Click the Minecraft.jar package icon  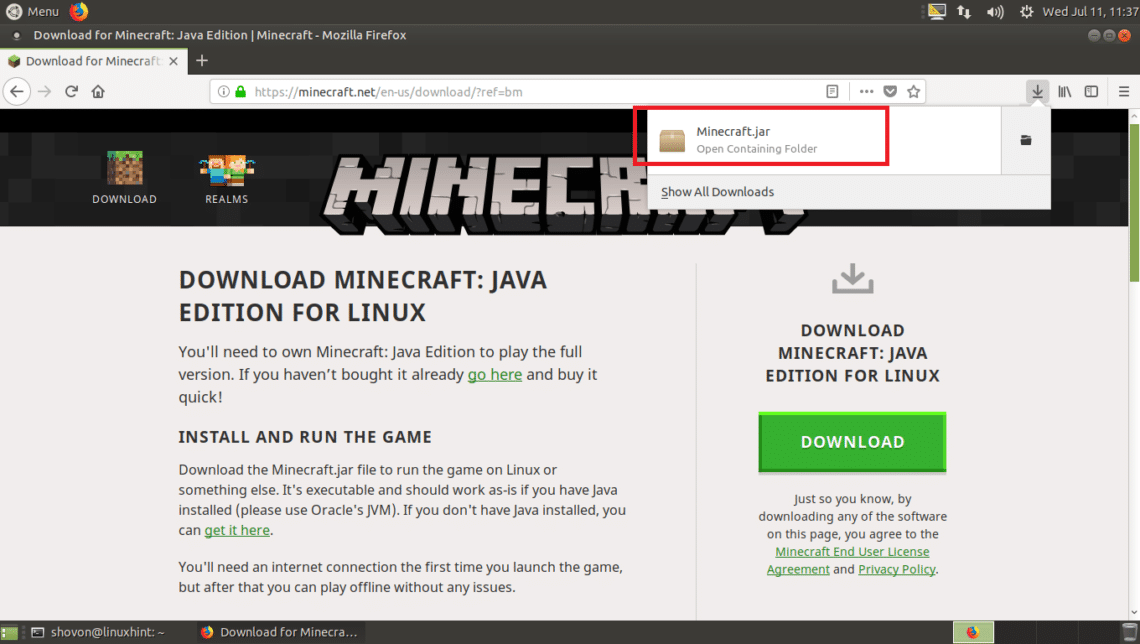(x=672, y=140)
